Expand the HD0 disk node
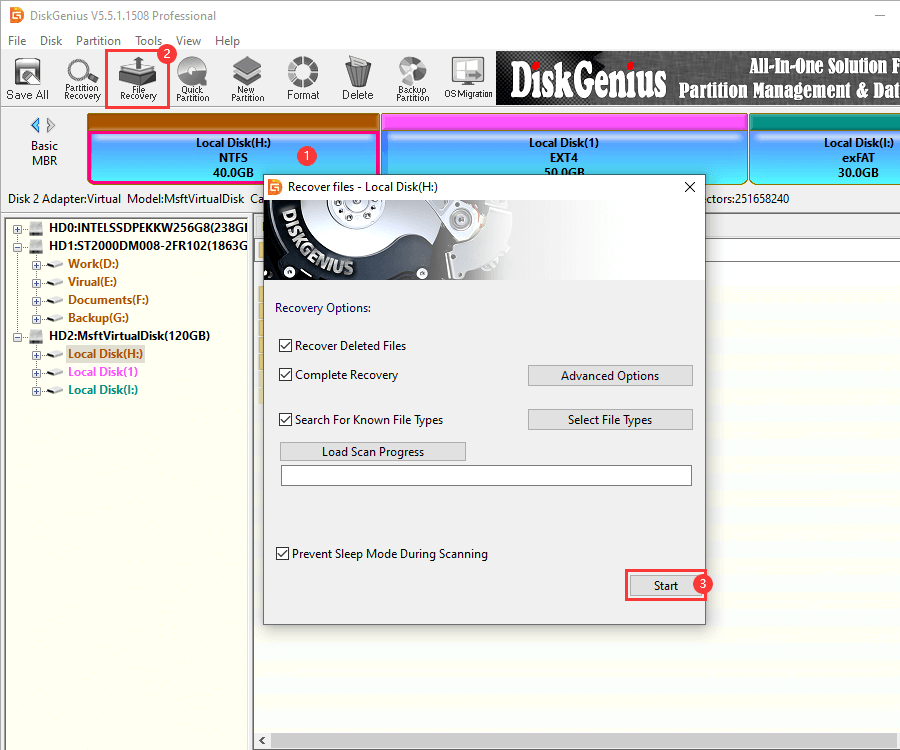The image size is (900, 750). coord(17,229)
